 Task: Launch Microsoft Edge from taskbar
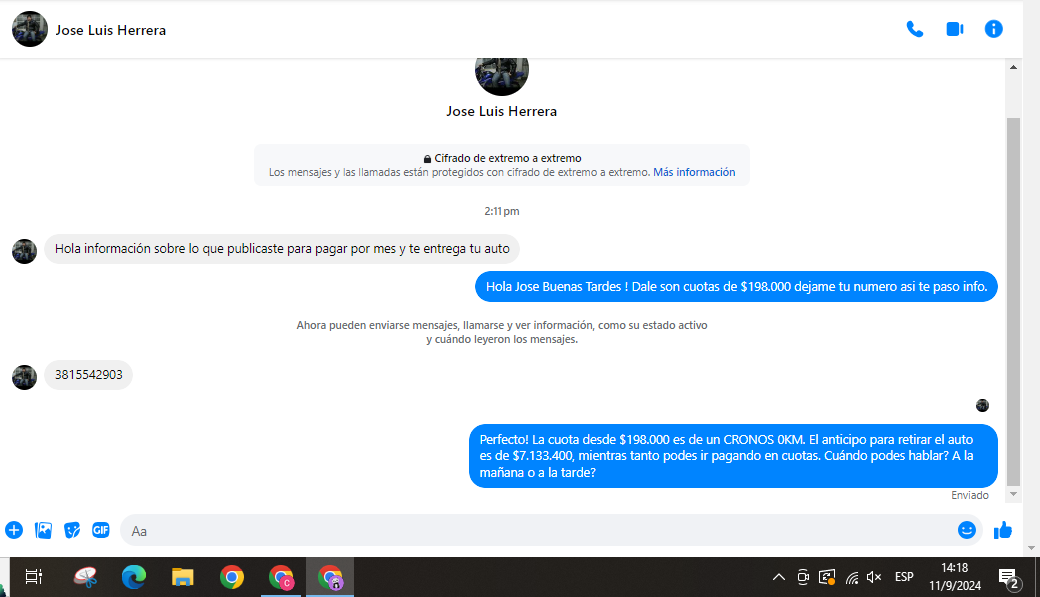coord(134,577)
